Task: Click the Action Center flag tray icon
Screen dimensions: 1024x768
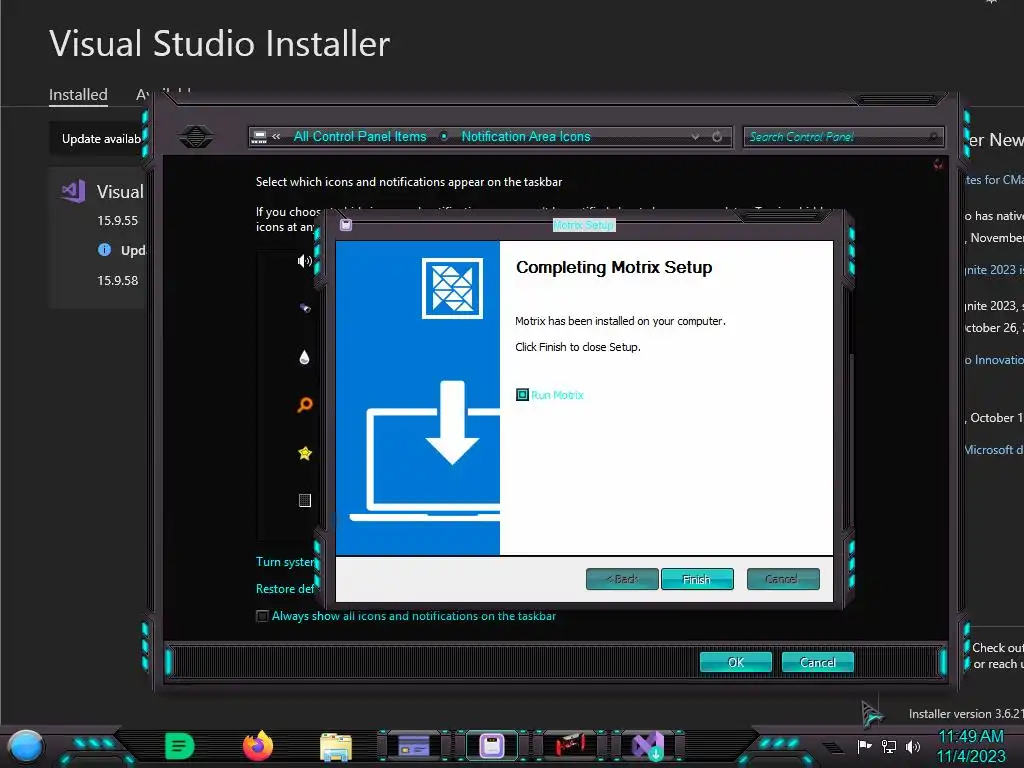Action: (x=864, y=746)
